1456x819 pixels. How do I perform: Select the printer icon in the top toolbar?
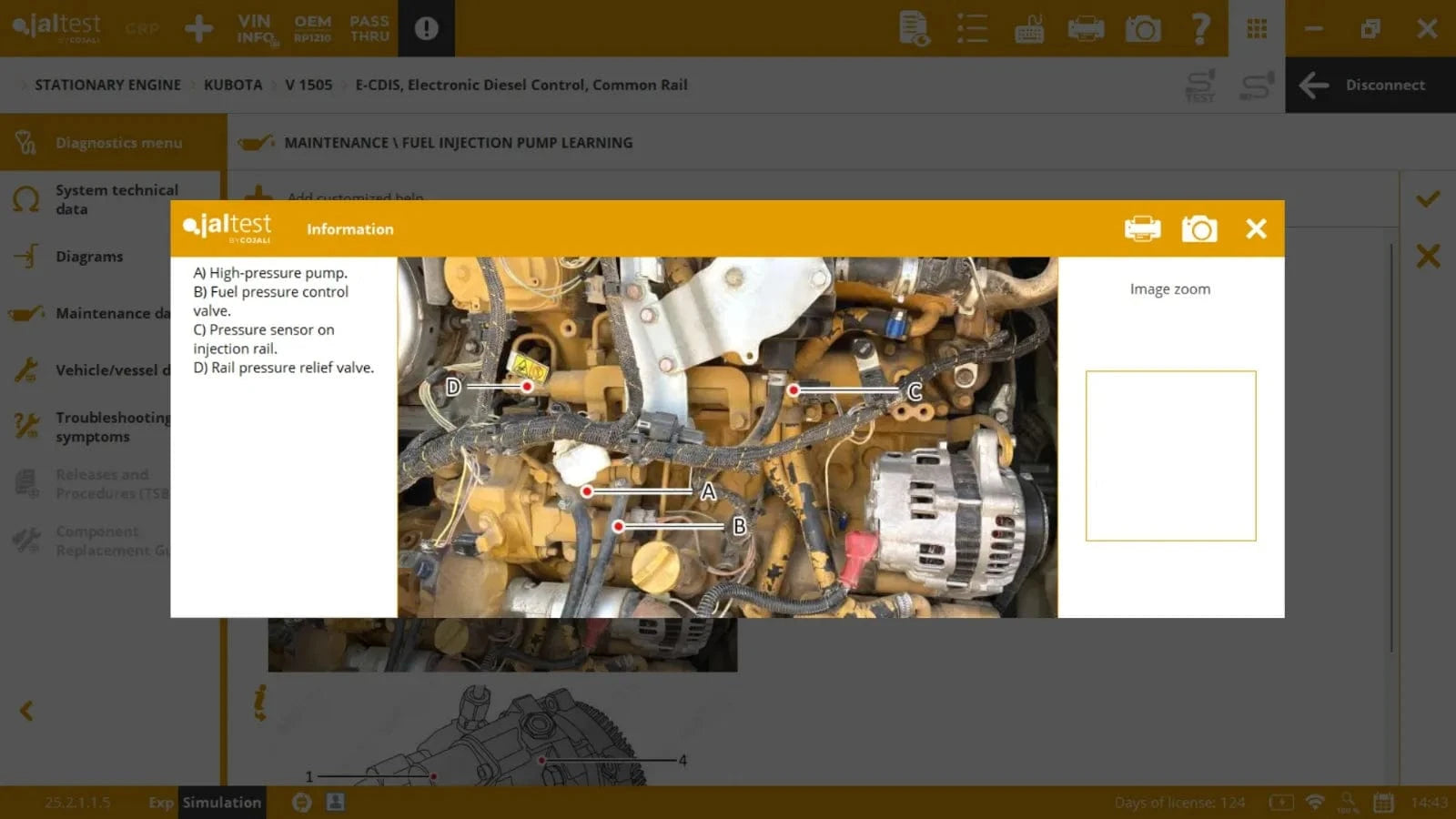[x=1087, y=27]
